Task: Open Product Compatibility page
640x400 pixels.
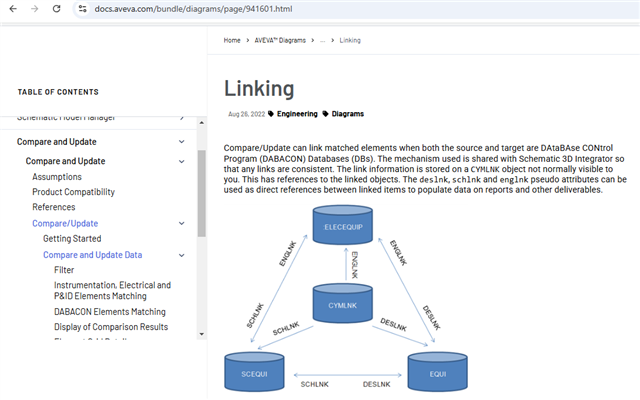Action: point(73,192)
